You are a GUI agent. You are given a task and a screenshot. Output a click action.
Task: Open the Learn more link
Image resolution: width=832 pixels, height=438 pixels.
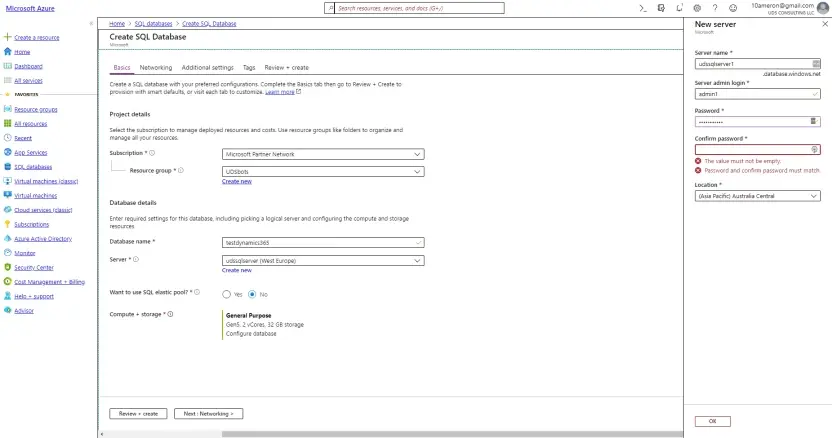pos(280,92)
